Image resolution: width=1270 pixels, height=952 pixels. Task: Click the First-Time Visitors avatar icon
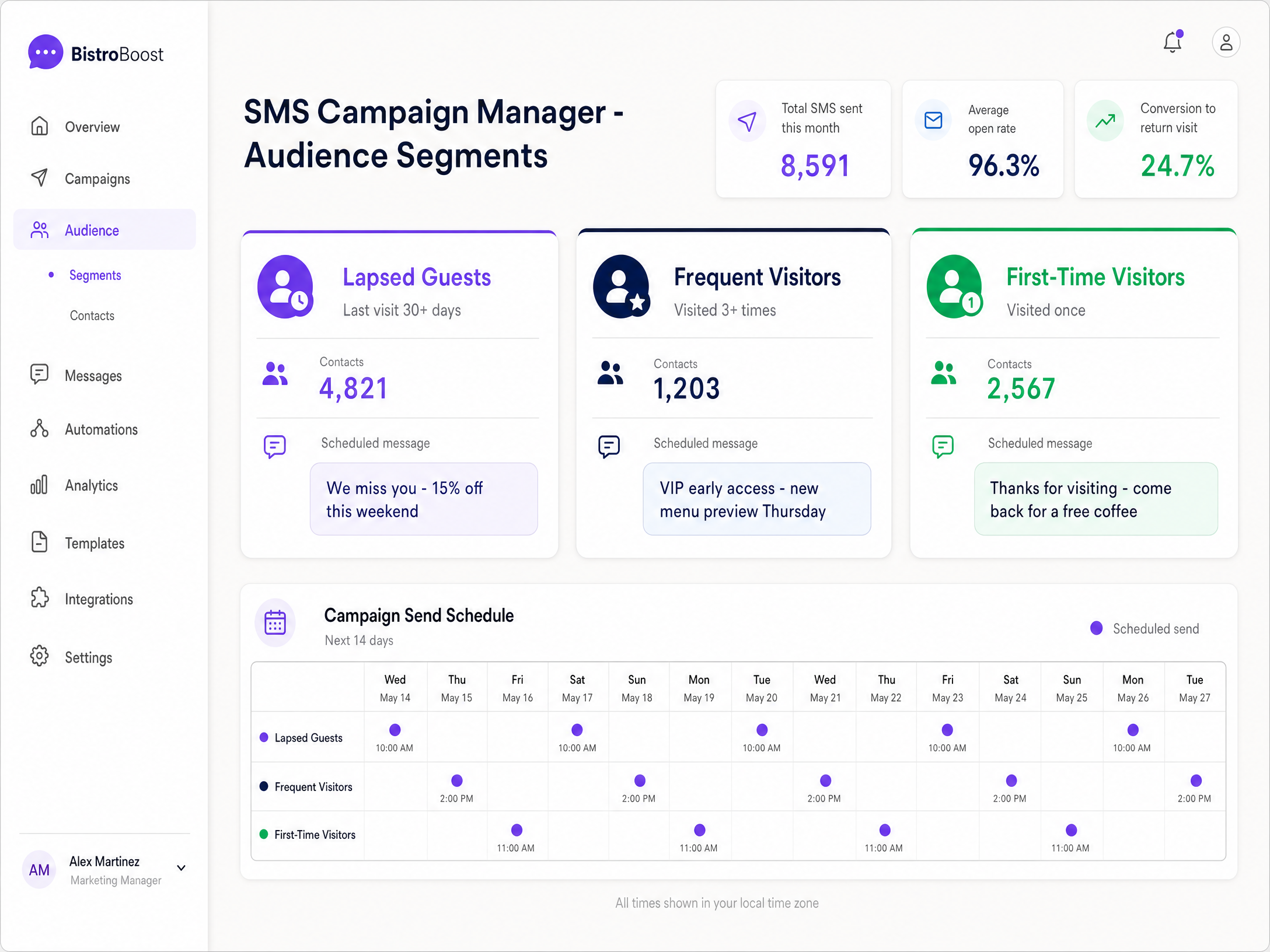[954, 286]
